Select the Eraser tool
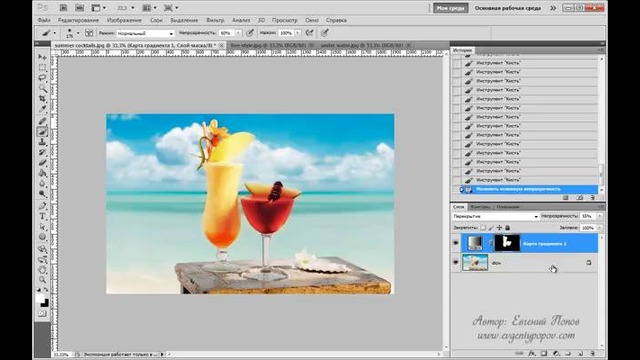Viewport: 640px width, 360px height. (42, 163)
